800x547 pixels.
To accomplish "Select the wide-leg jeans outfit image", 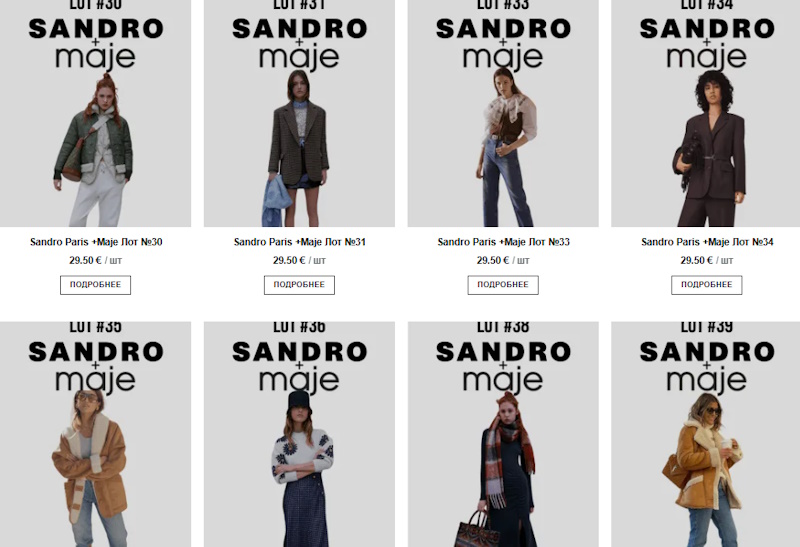I will (503, 113).
